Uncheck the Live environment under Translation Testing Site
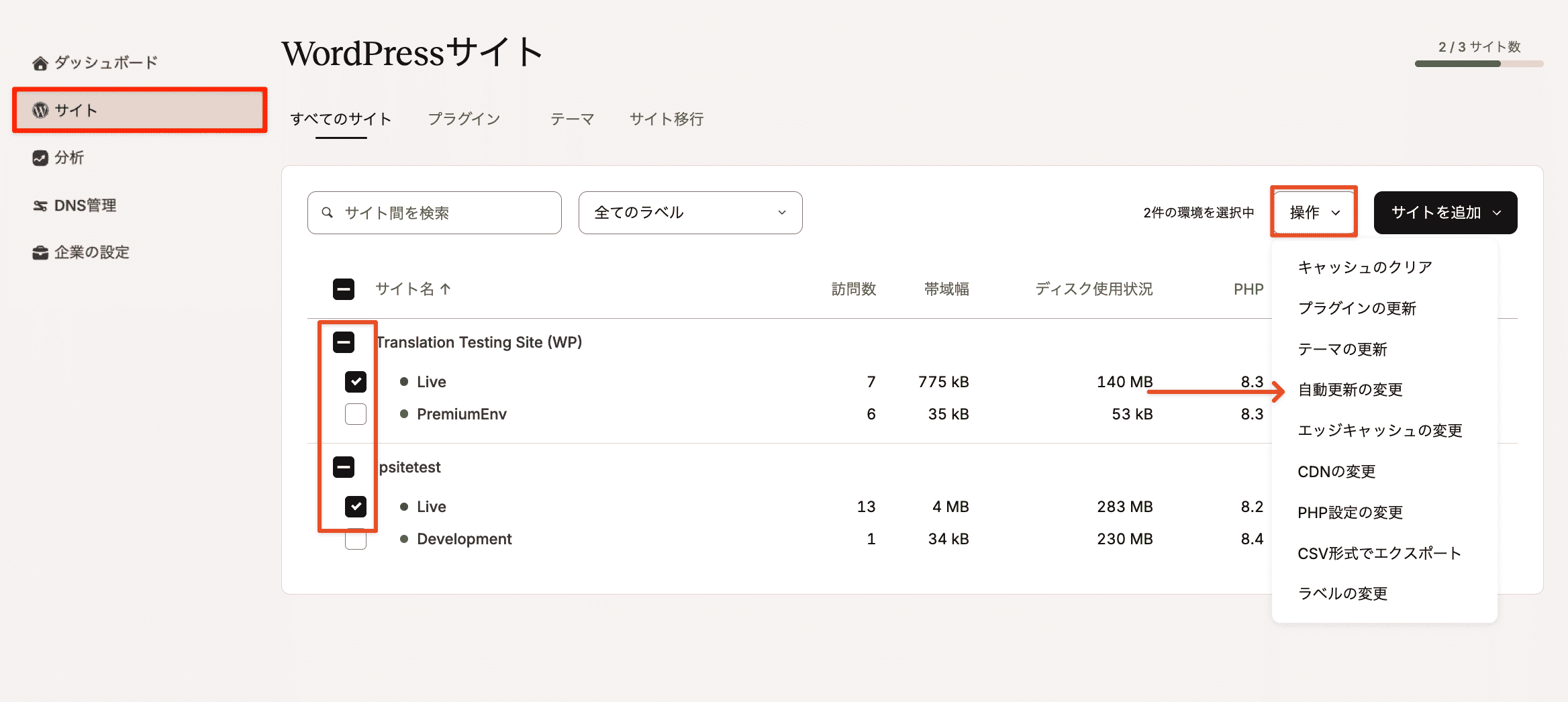 click(356, 381)
